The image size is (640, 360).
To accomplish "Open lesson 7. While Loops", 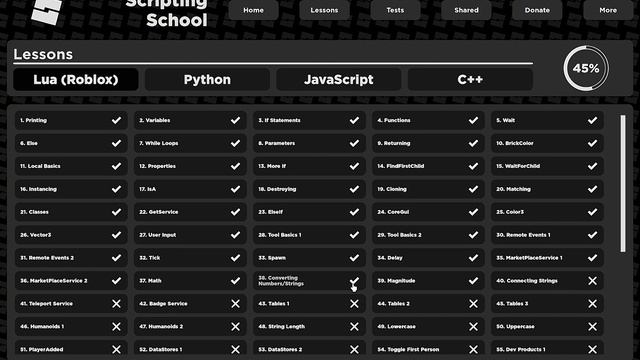I will tap(190, 143).
